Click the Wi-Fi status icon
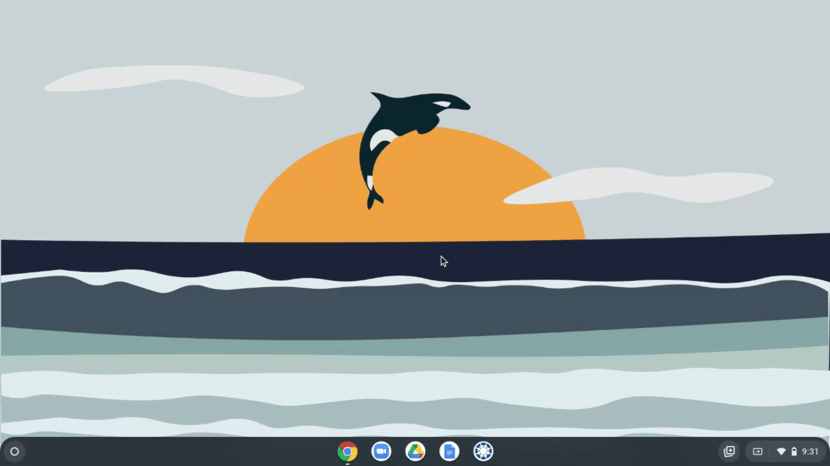830x466 pixels. pyautogui.click(x=781, y=452)
